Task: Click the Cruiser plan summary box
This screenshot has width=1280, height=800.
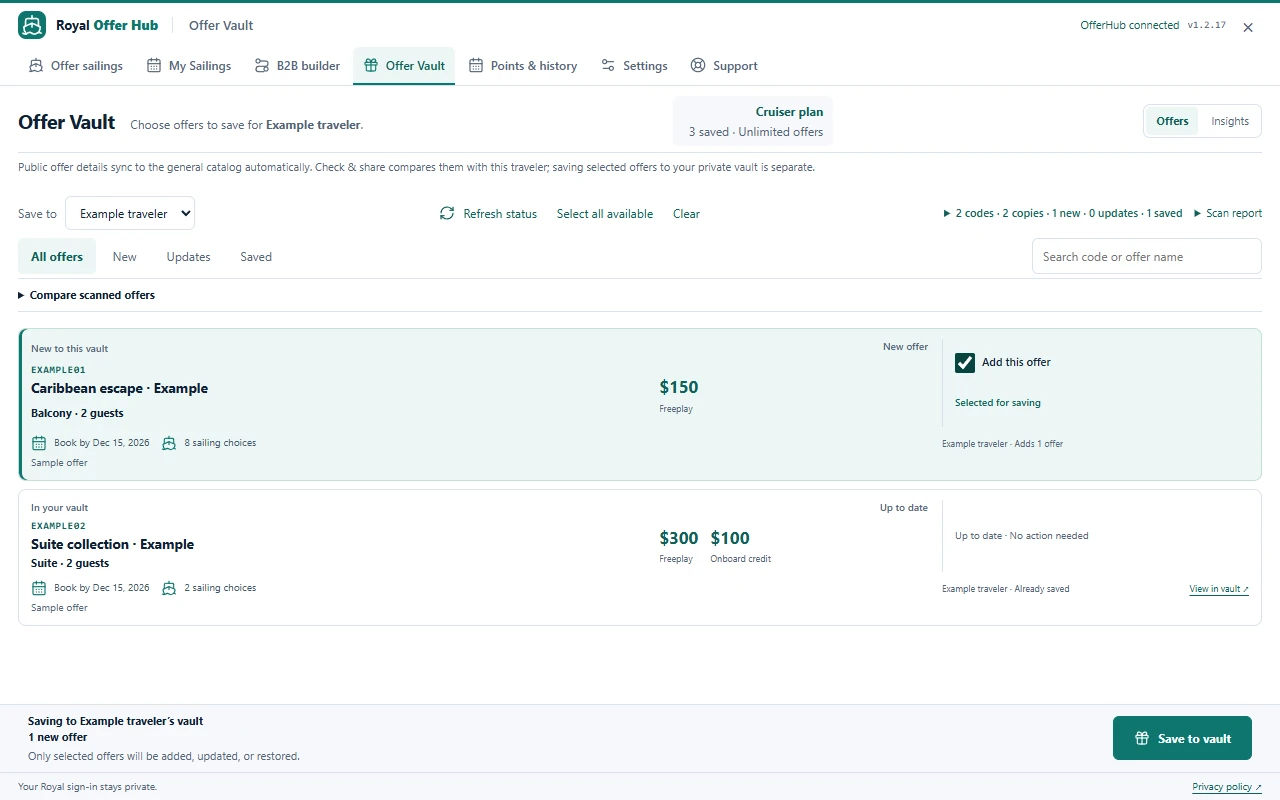Action: (x=753, y=121)
